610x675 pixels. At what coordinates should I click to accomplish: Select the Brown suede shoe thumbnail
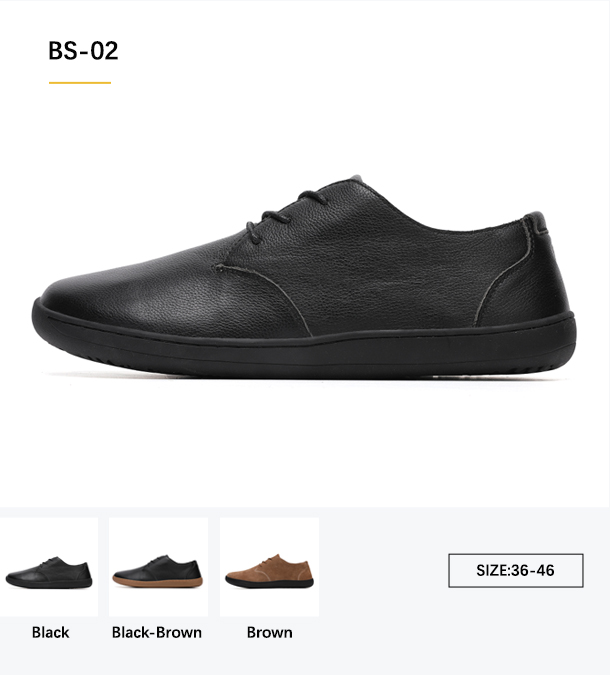[x=269, y=567]
